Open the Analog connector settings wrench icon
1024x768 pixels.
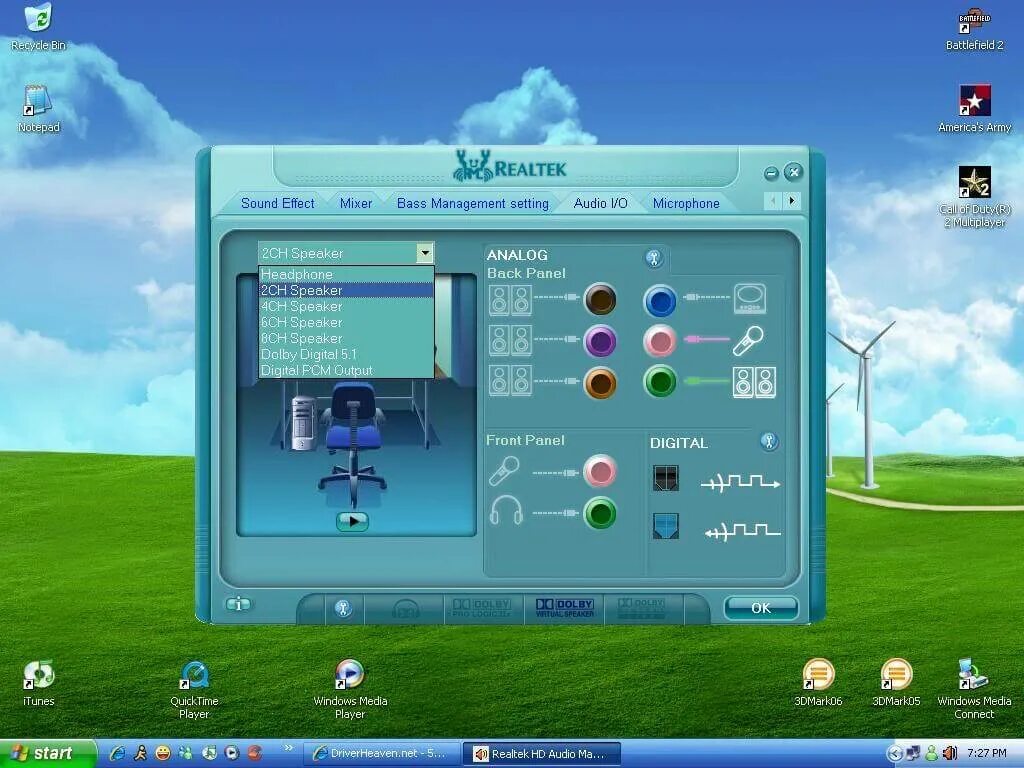(654, 258)
